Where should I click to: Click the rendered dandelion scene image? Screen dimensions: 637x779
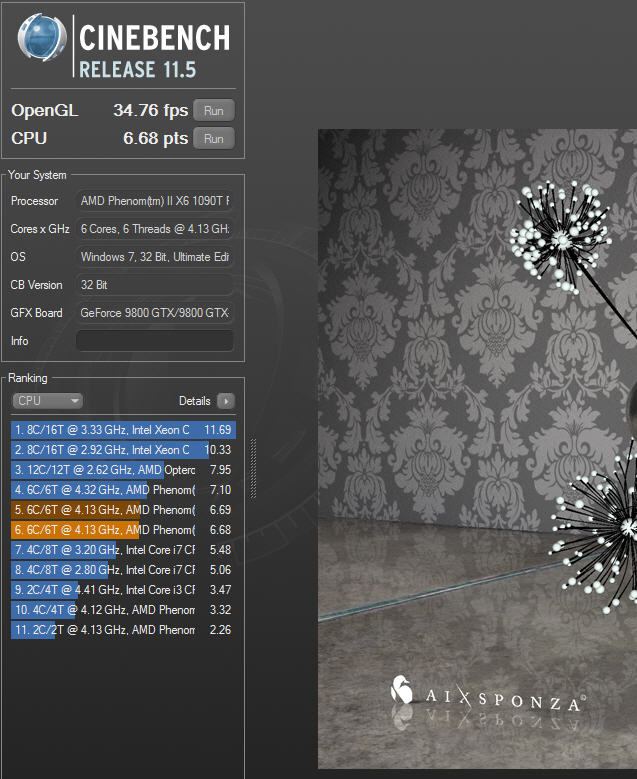pos(478,449)
